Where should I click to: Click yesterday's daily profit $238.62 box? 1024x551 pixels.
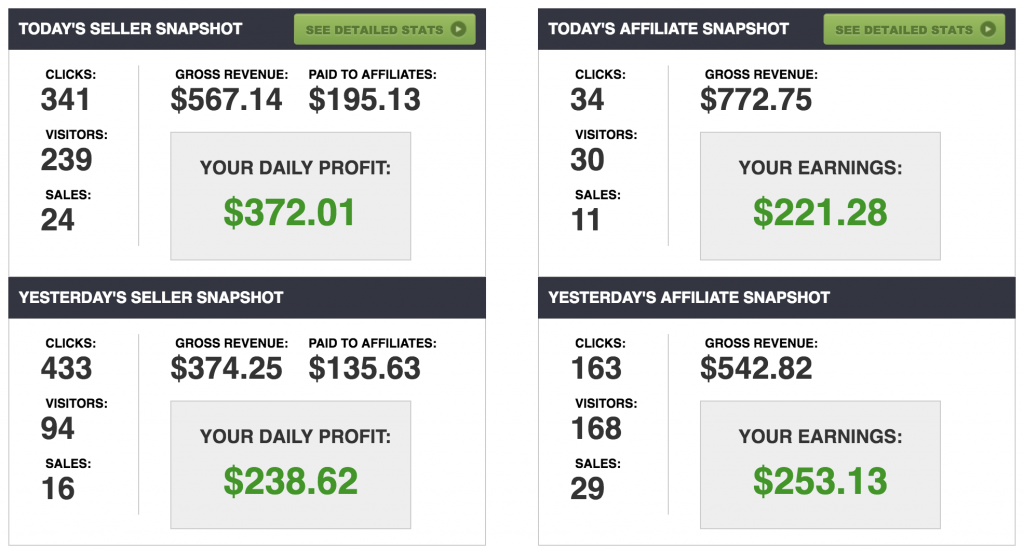[x=291, y=465]
